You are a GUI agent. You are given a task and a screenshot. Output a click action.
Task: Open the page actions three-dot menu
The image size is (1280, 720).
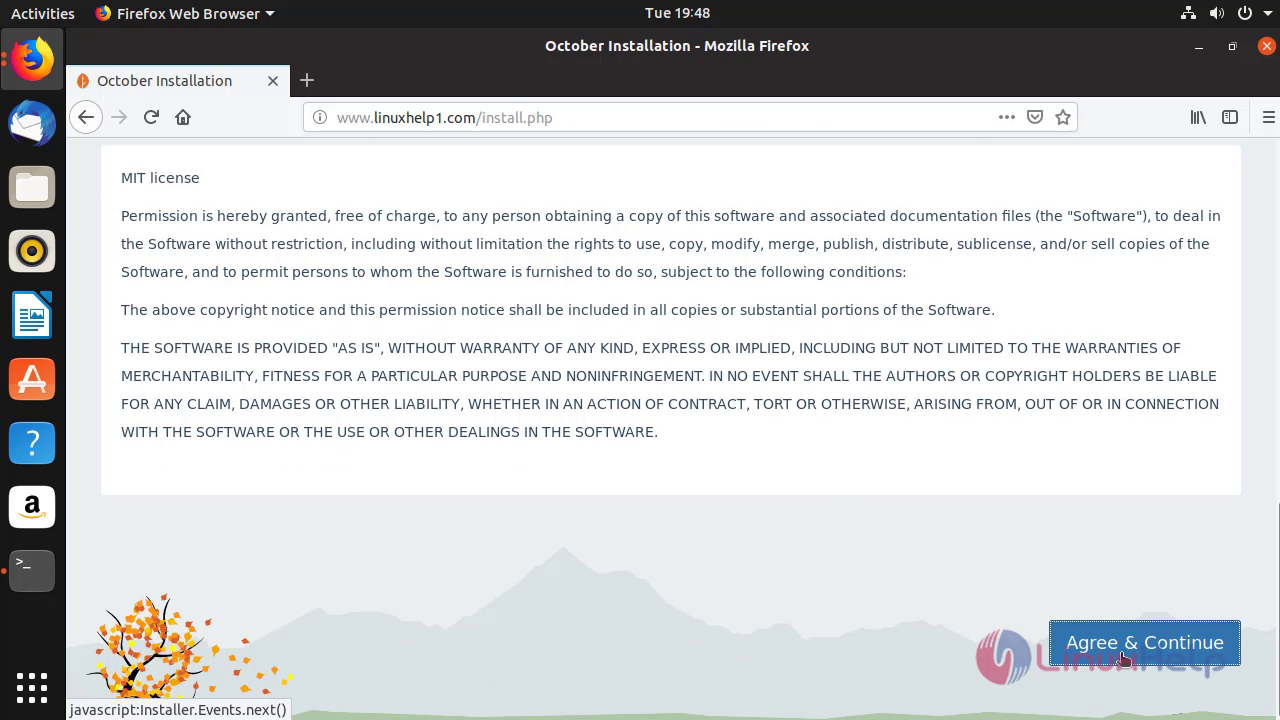(x=1007, y=117)
